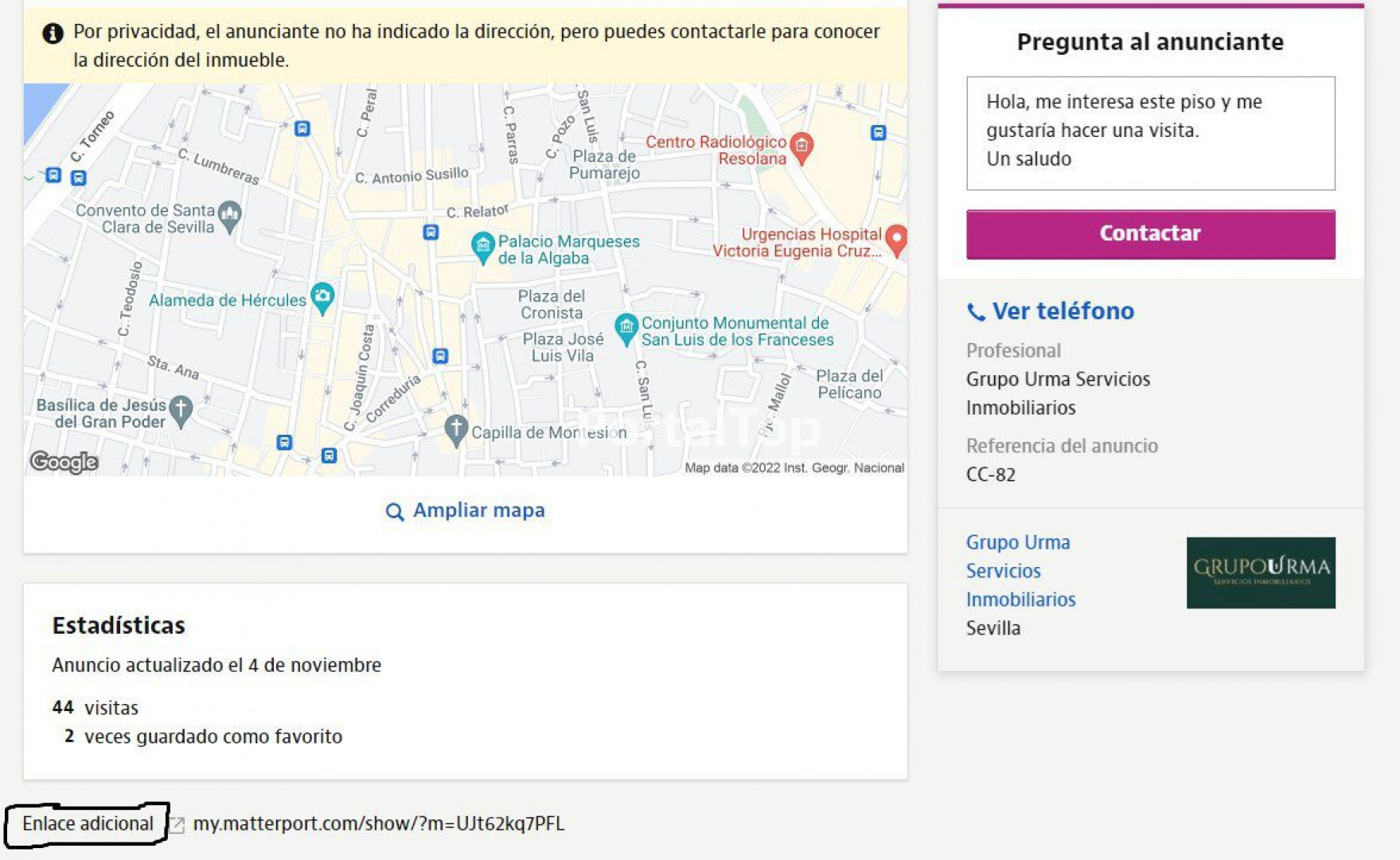Click the Grupo Urma logo image
1400x860 pixels.
(x=1260, y=573)
